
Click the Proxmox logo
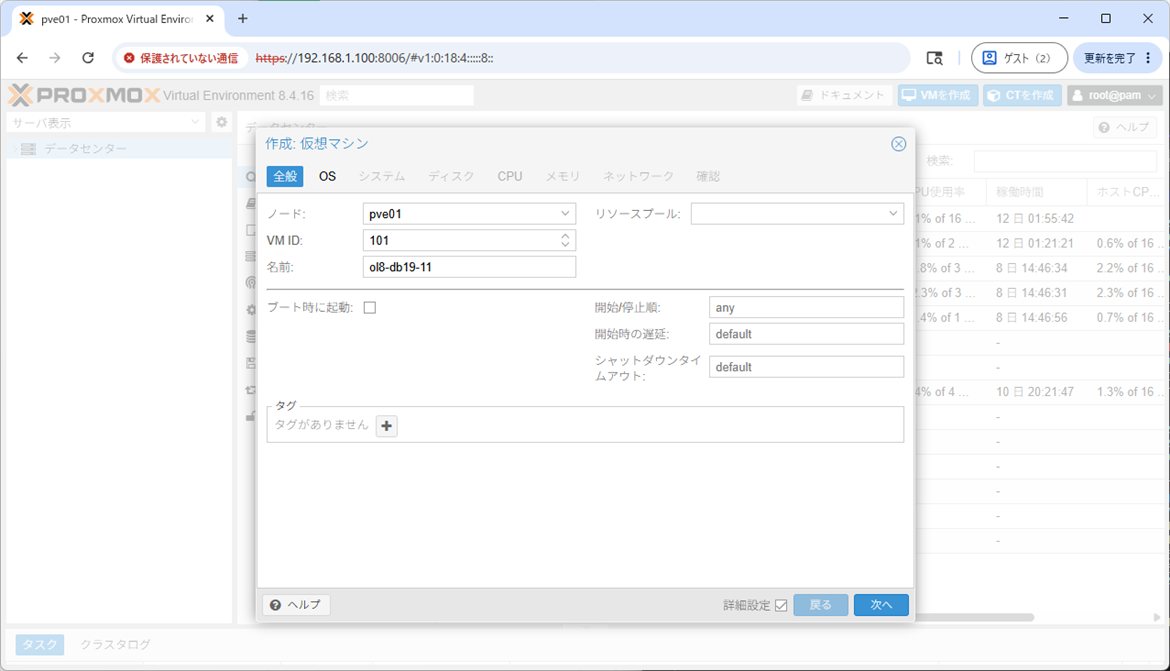84,95
